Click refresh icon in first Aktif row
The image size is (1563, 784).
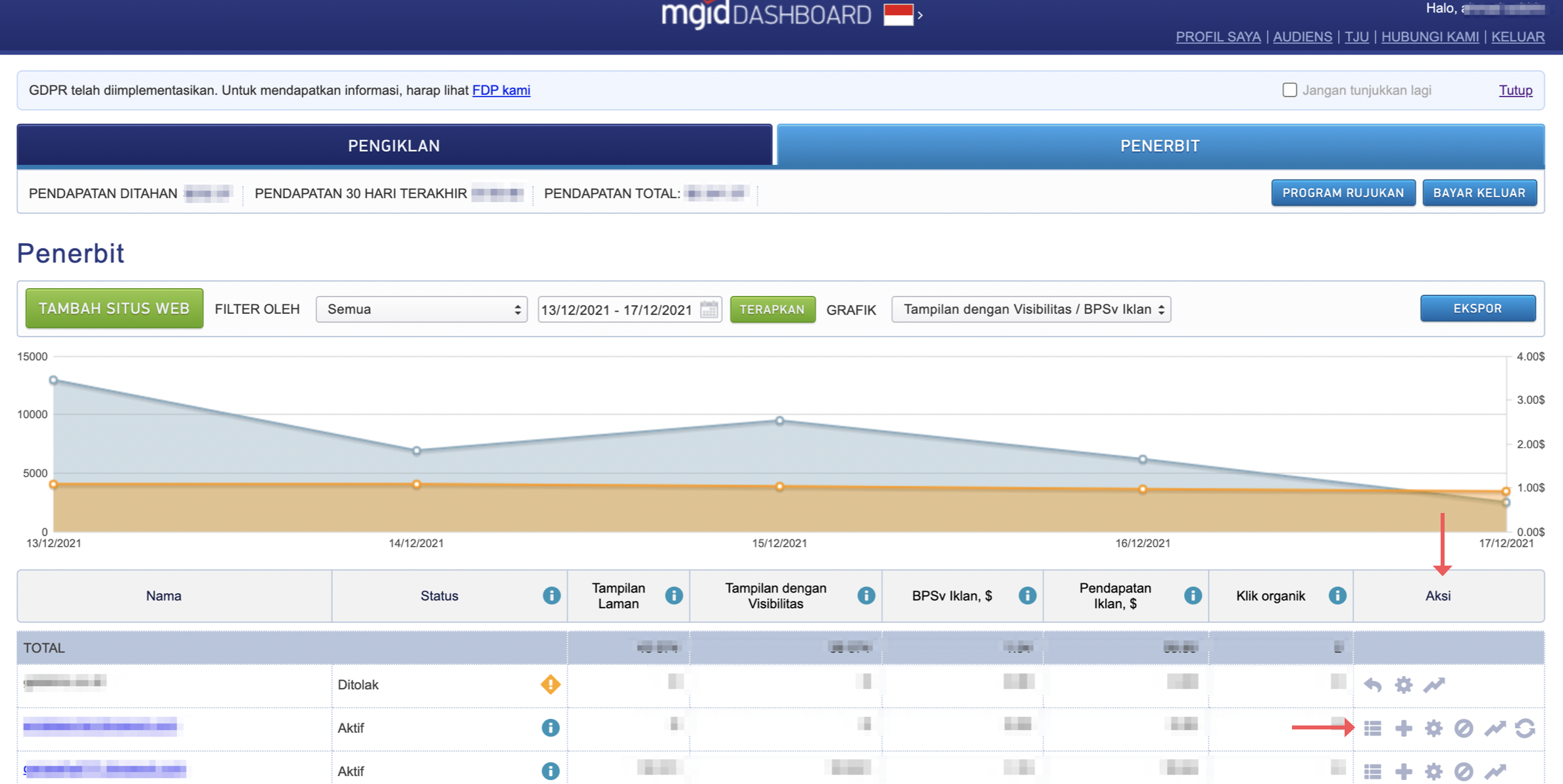(x=1525, y=728)
